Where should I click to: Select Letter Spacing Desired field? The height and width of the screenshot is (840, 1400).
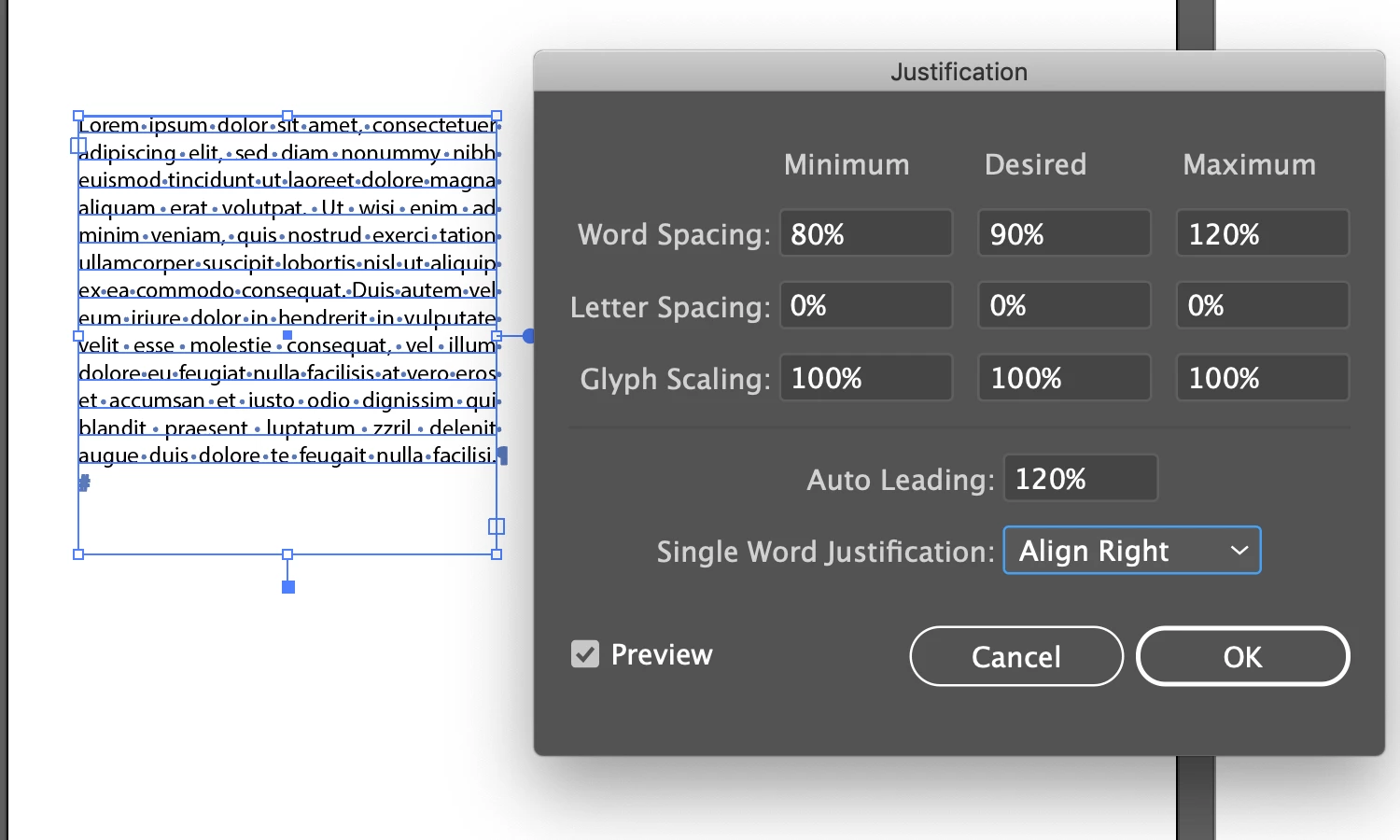(1064, 305)
